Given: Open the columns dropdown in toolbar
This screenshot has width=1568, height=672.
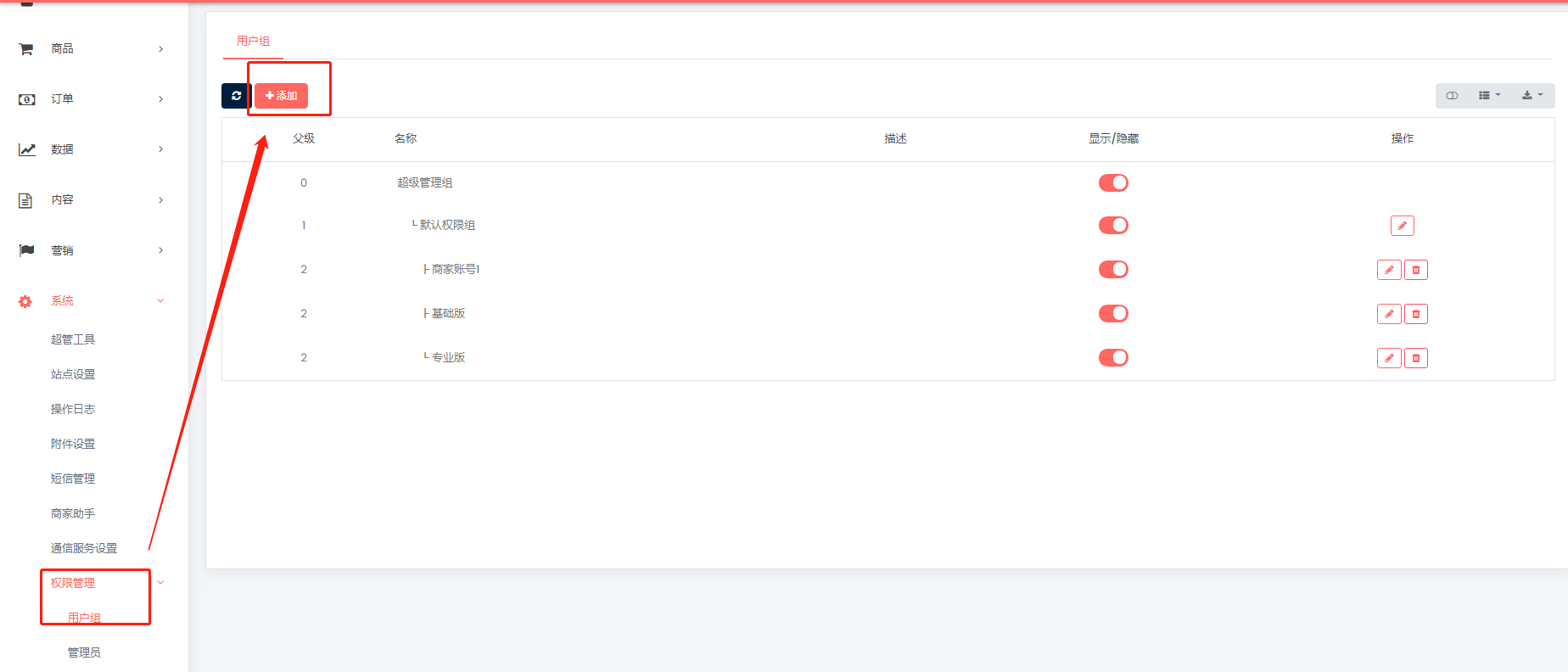Looking at the screenshot, I should [x=1489, y=96].
